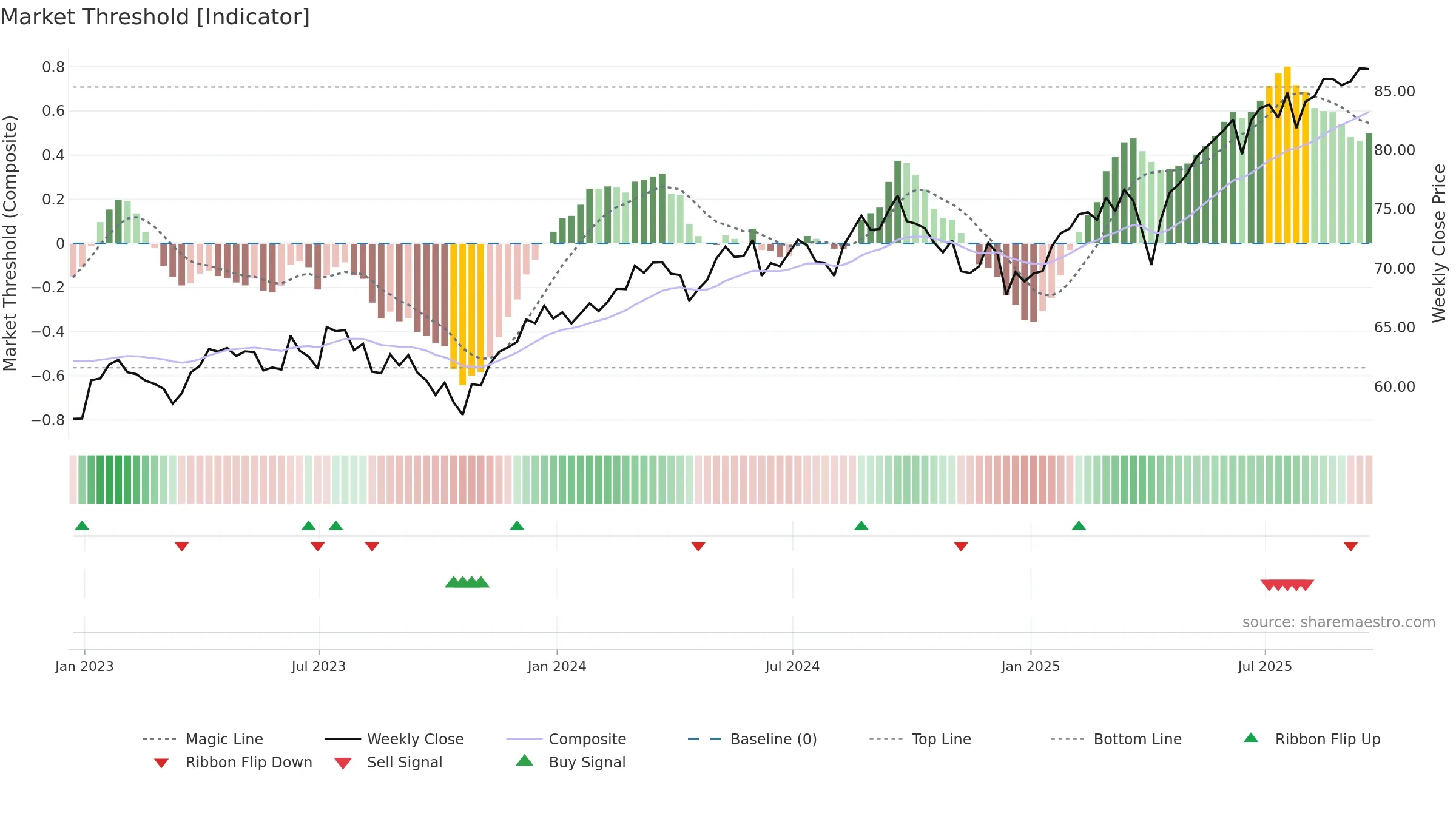Click the red flip-down triangle near Mar 2023
1456x819 pixels.
(181, 547)
